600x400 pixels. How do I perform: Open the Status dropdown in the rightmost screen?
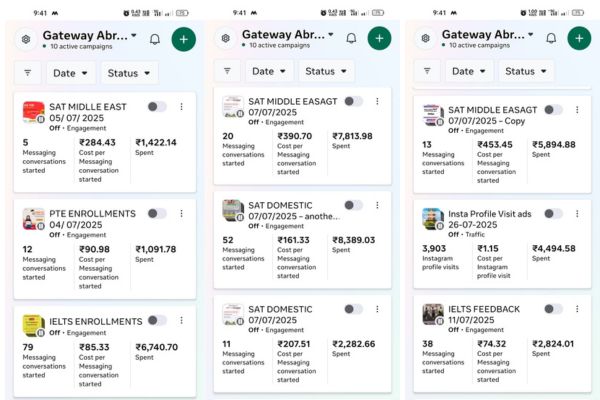(526, 71)
